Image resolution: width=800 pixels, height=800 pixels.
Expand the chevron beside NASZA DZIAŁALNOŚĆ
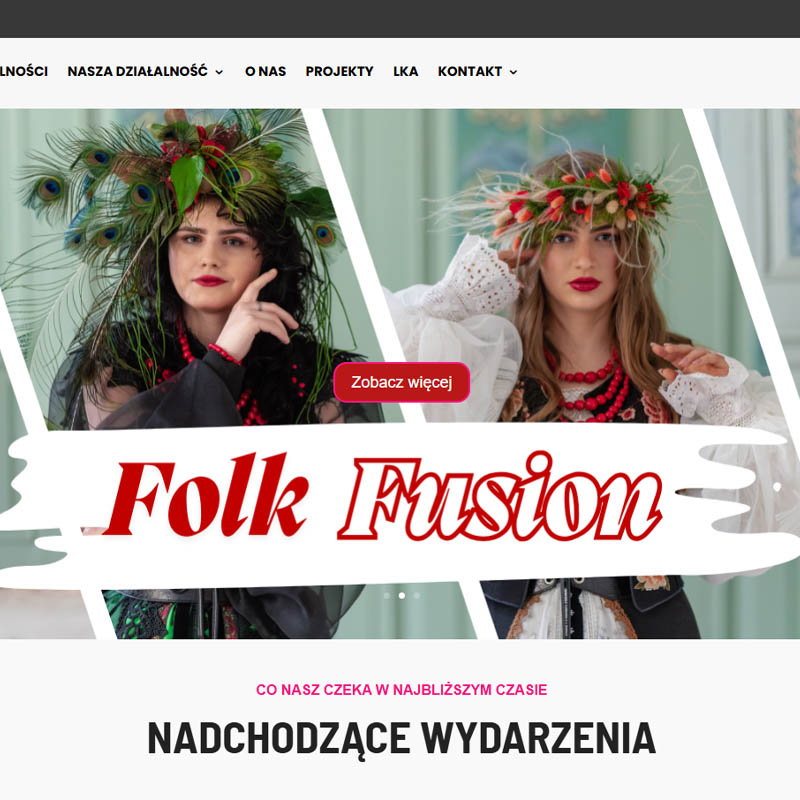[219, 72]
